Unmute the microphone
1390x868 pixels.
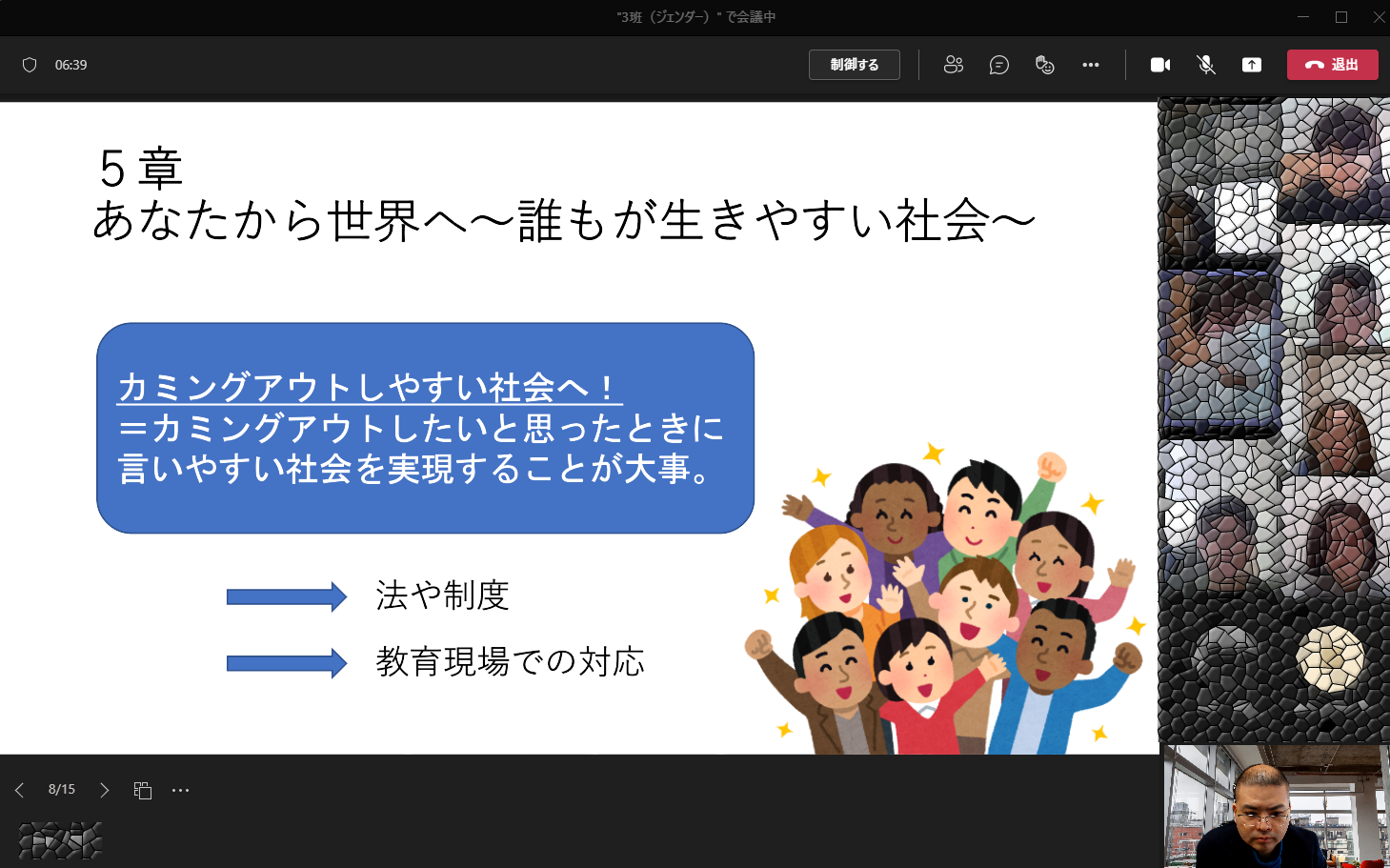pyautogui.click(x=1205, y=65)
